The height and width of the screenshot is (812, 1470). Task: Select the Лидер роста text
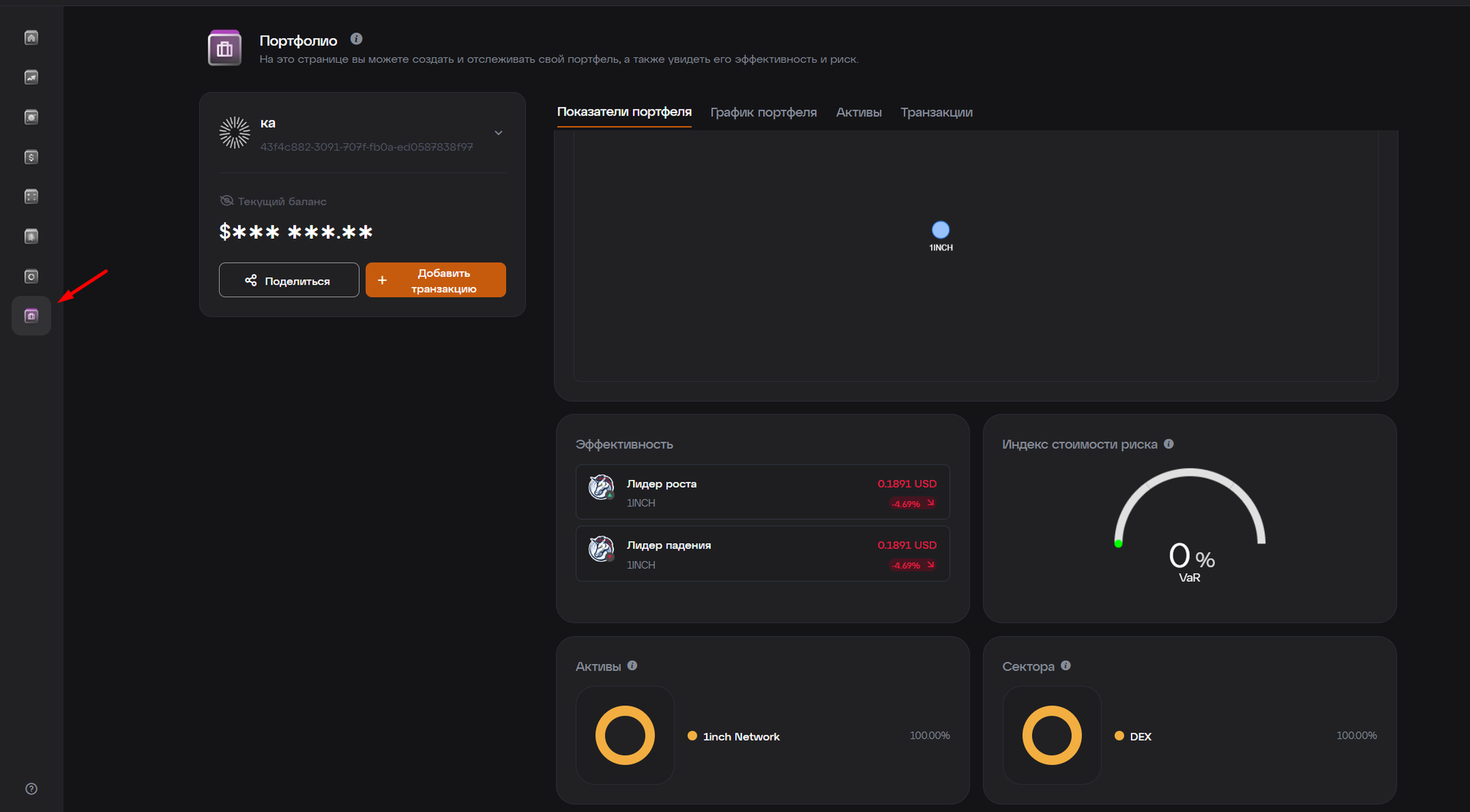(x=661, y=484)
